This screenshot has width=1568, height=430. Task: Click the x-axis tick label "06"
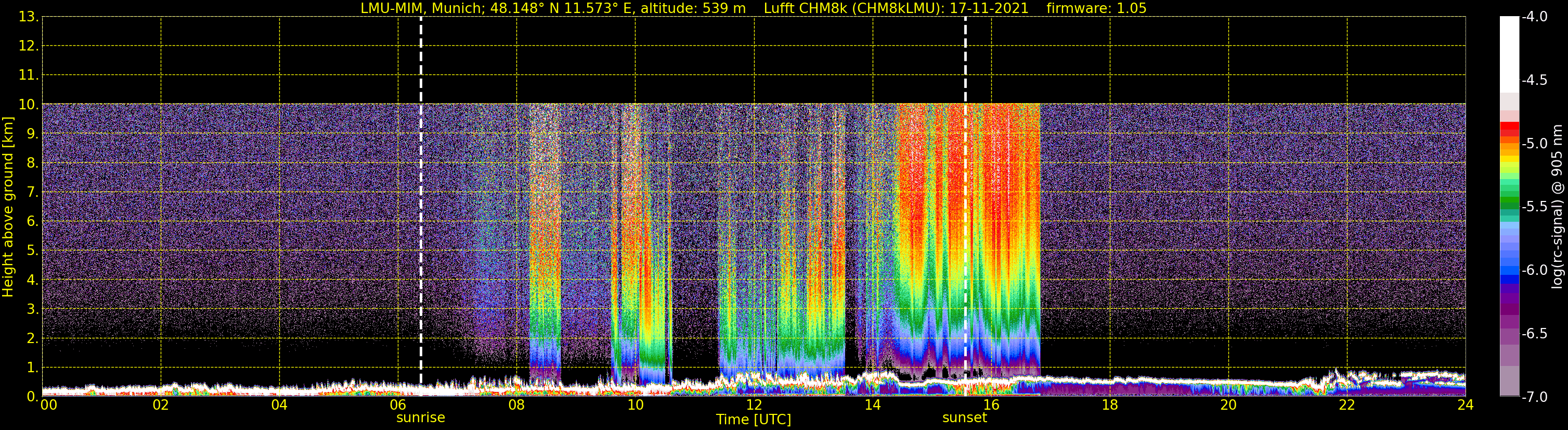coord(398,405)
